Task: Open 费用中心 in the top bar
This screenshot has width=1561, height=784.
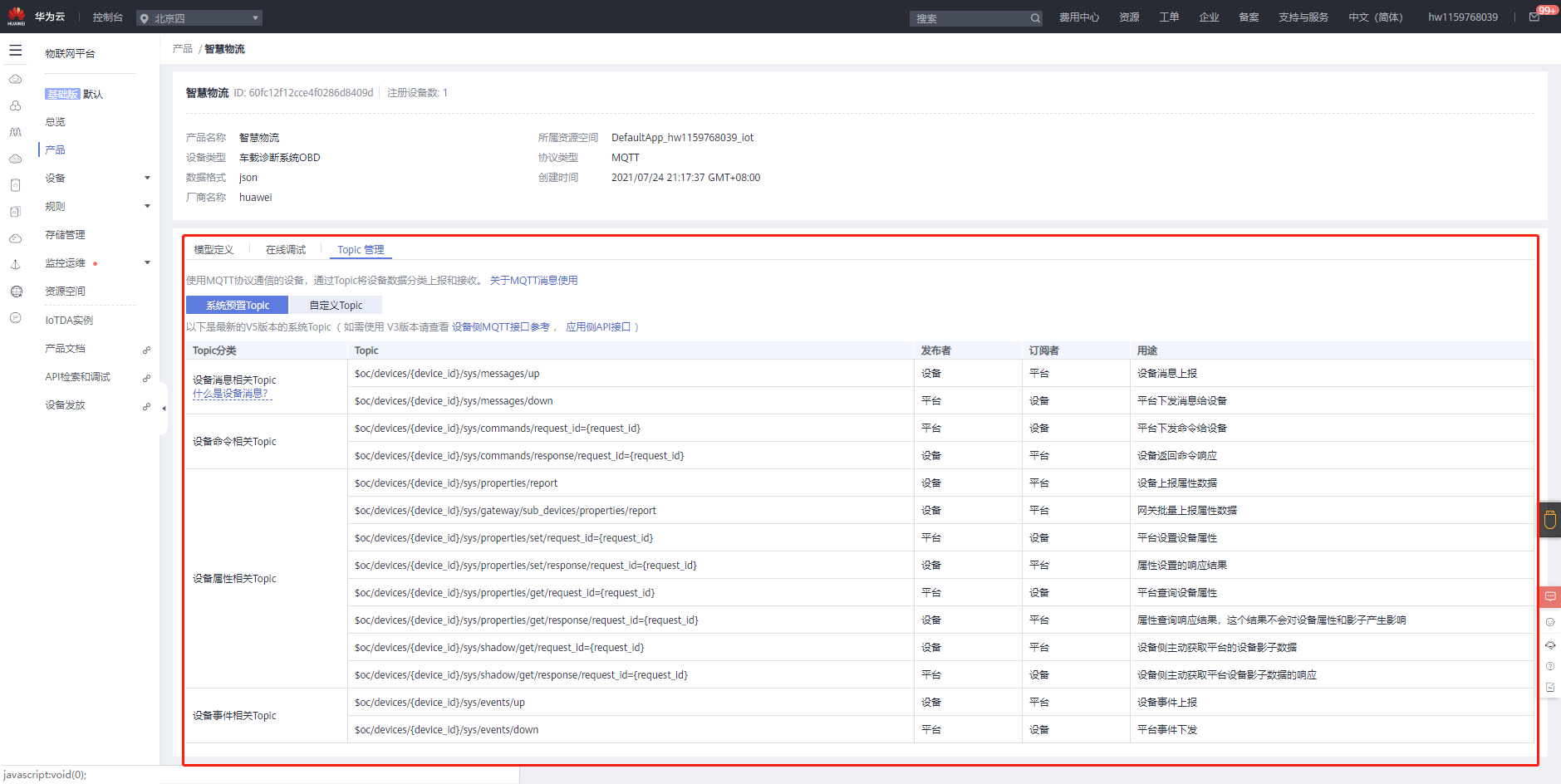Action: pyautogui.click(x=1078, y=17)
